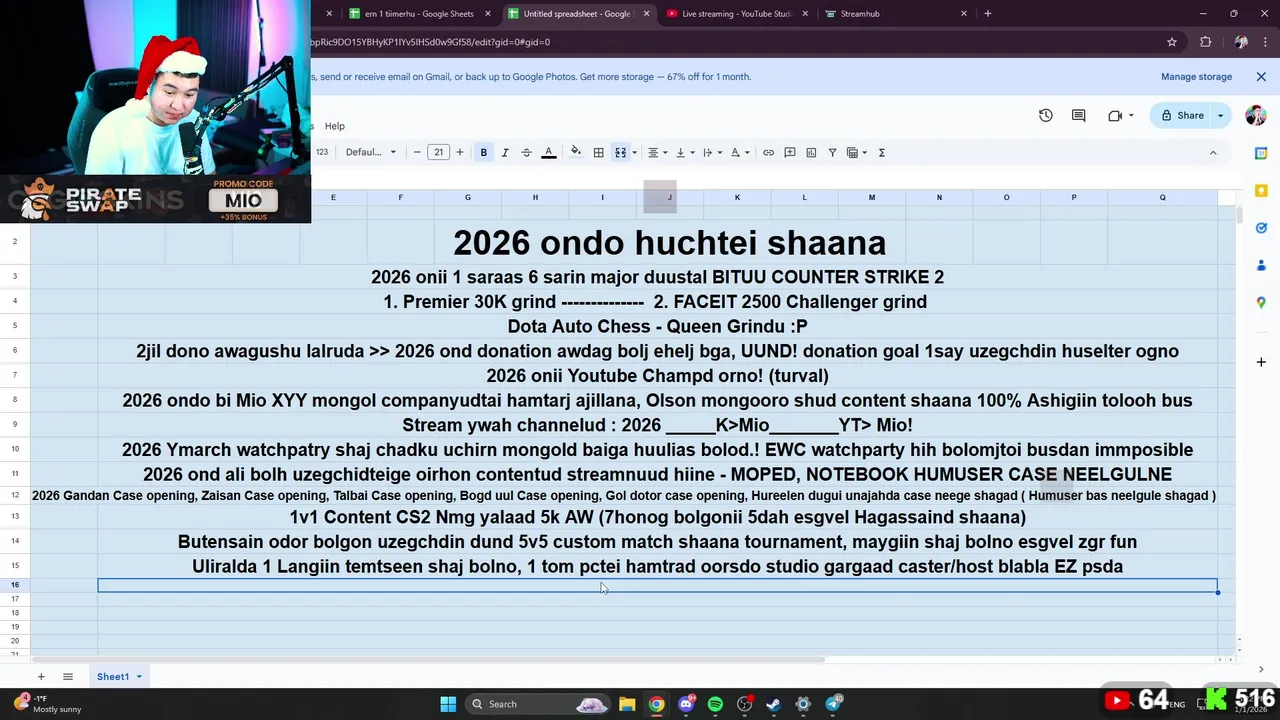The image size is (1280, 720).
Task: Open Calendar side panel icon
Action: click(x=1261, y=153)
